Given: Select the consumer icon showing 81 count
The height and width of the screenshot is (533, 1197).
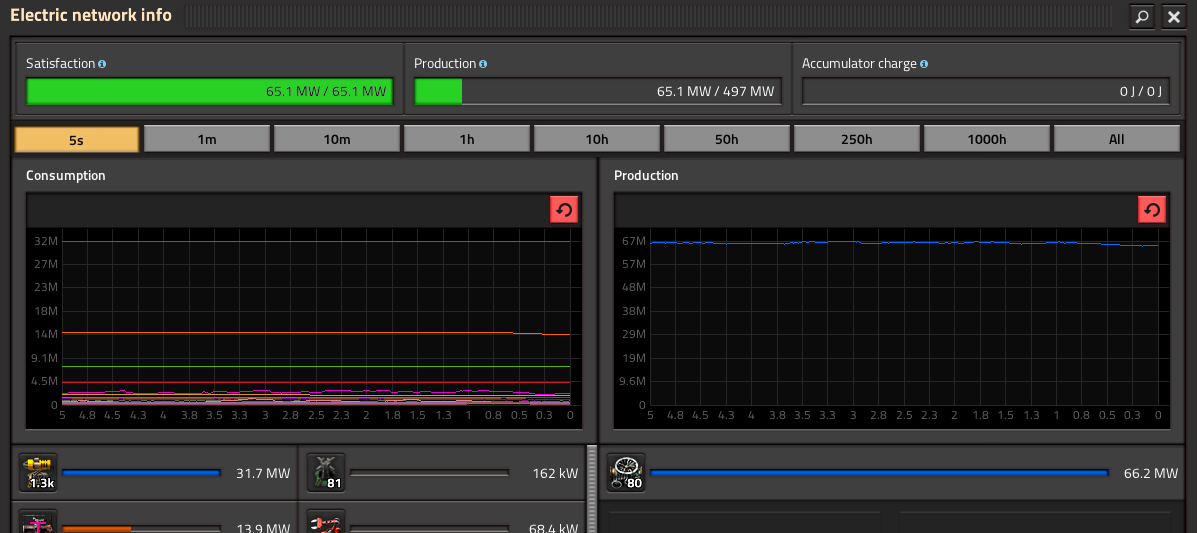Looking at the screenshot, I should pos(326,472).
